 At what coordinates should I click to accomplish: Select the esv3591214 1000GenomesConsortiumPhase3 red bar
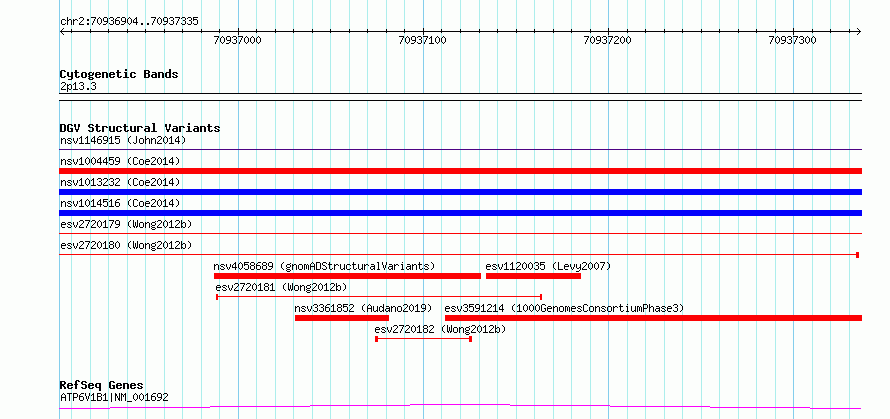coord(653,318)
